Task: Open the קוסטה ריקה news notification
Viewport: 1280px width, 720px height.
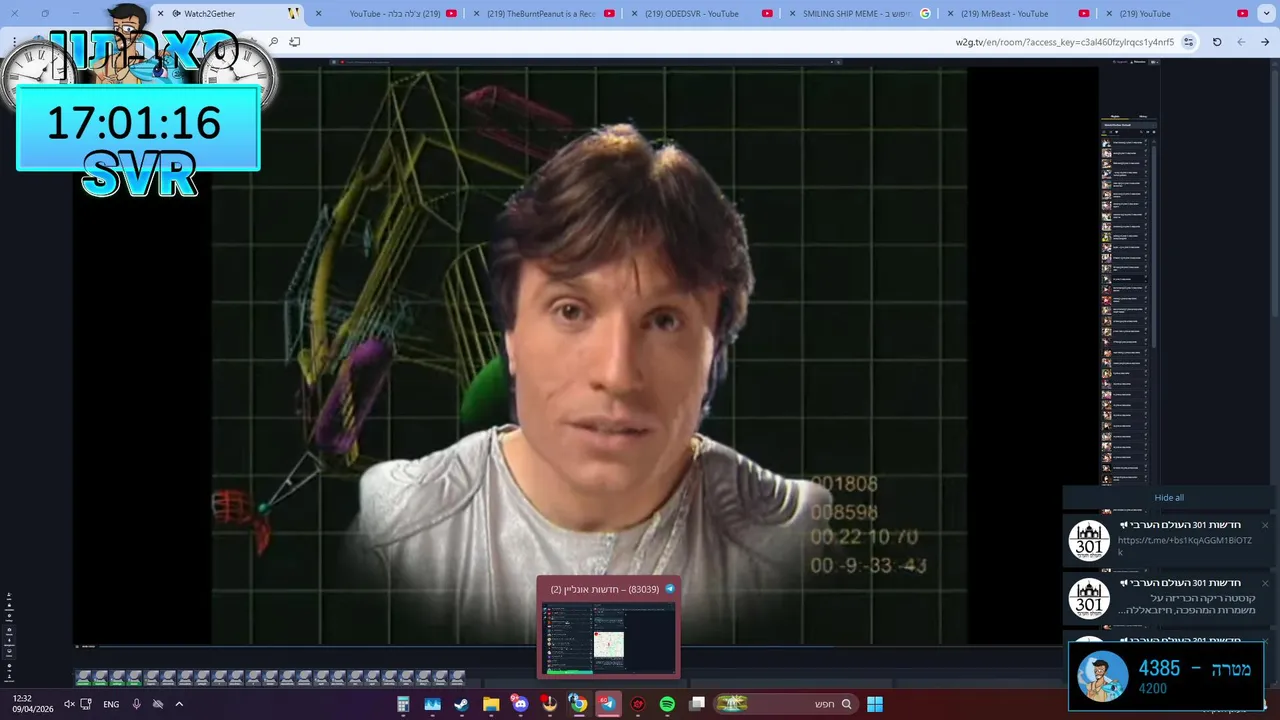Action: click(x=1170, y=599)
